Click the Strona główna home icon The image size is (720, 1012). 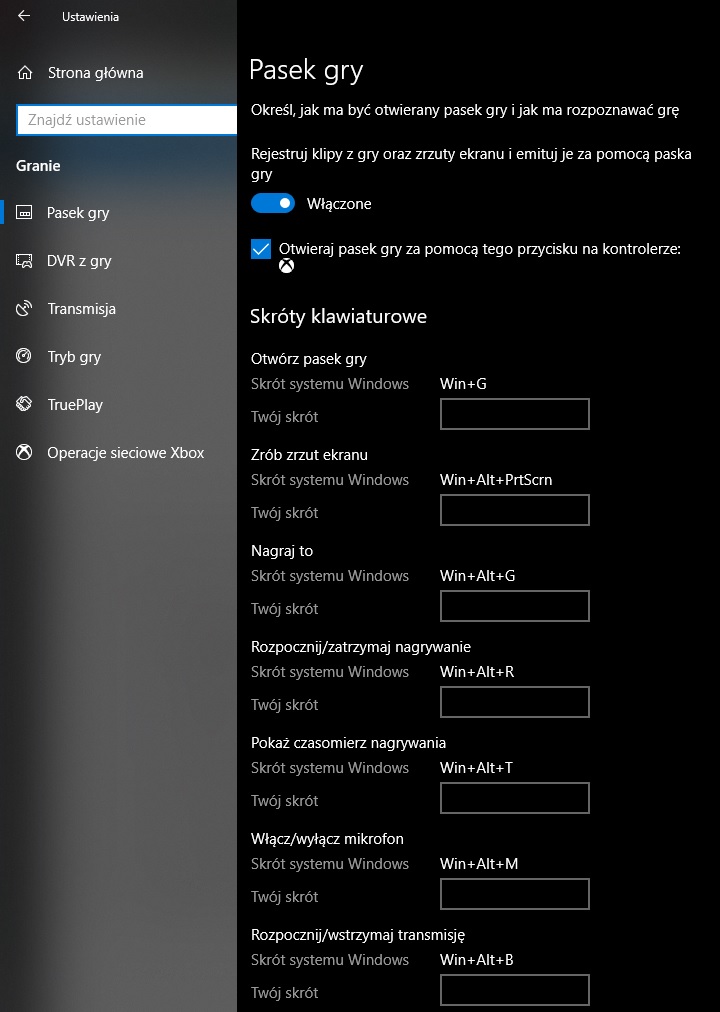[x=25, y=73]
